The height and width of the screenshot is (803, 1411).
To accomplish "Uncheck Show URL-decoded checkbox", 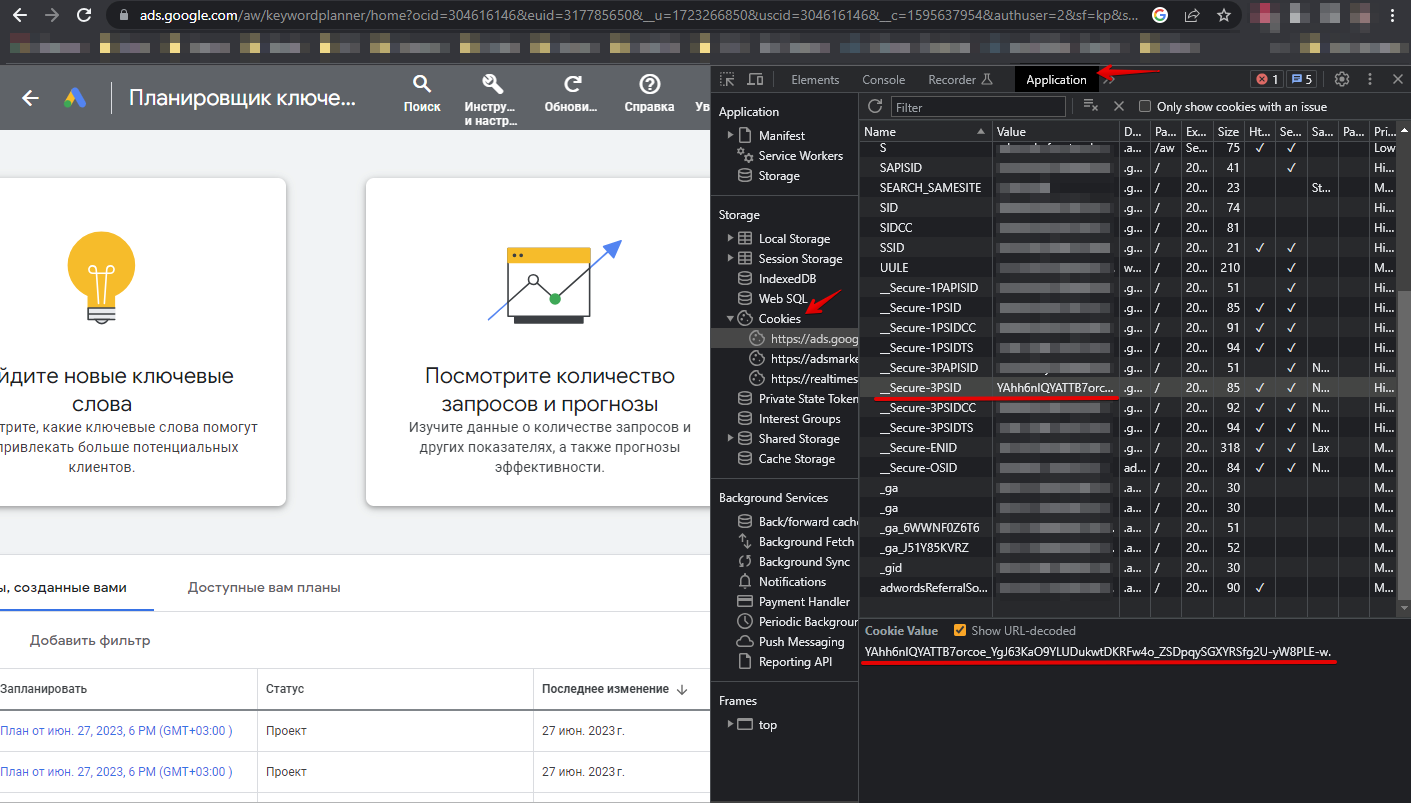I will 960,630.
